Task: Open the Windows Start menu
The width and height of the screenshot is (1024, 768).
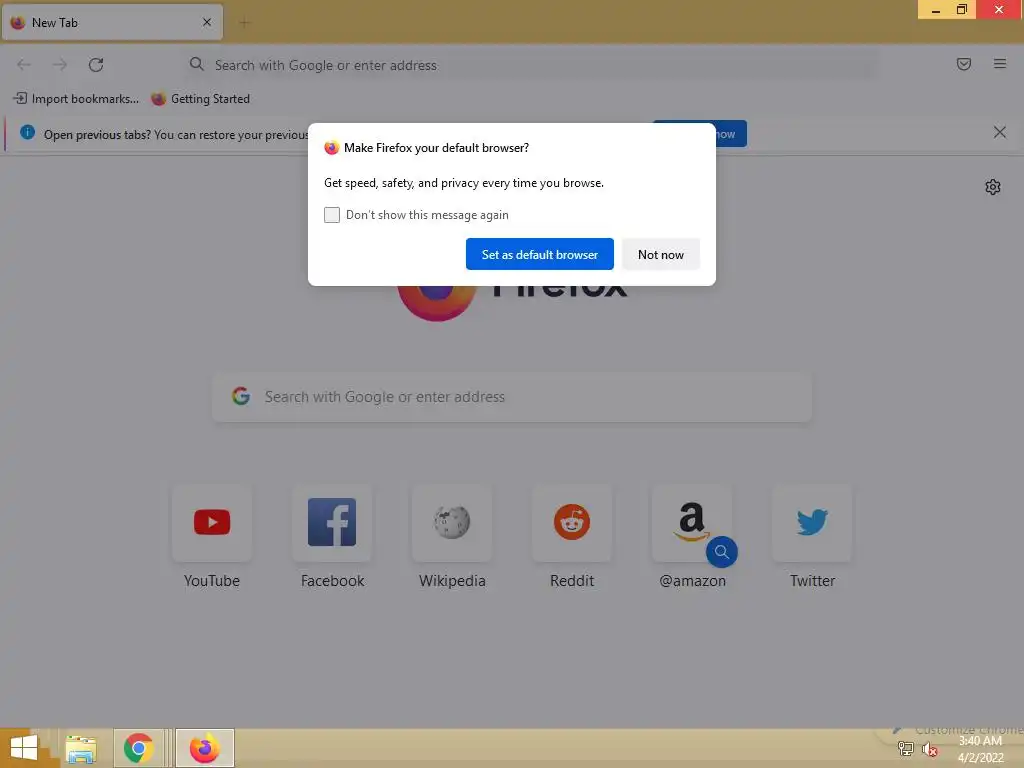Action: coord(24,748)
